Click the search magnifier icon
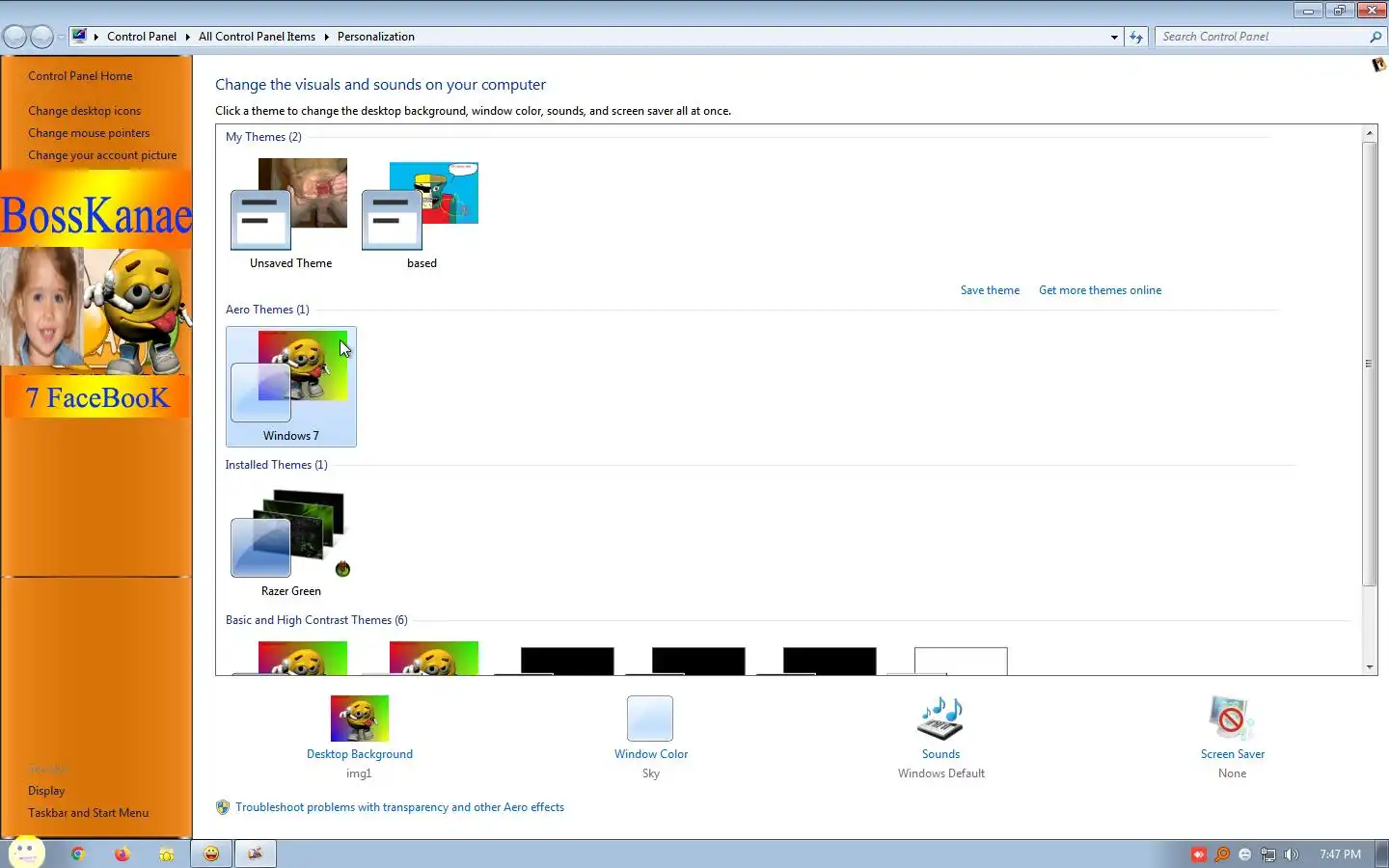 (x=1375, y=37)
